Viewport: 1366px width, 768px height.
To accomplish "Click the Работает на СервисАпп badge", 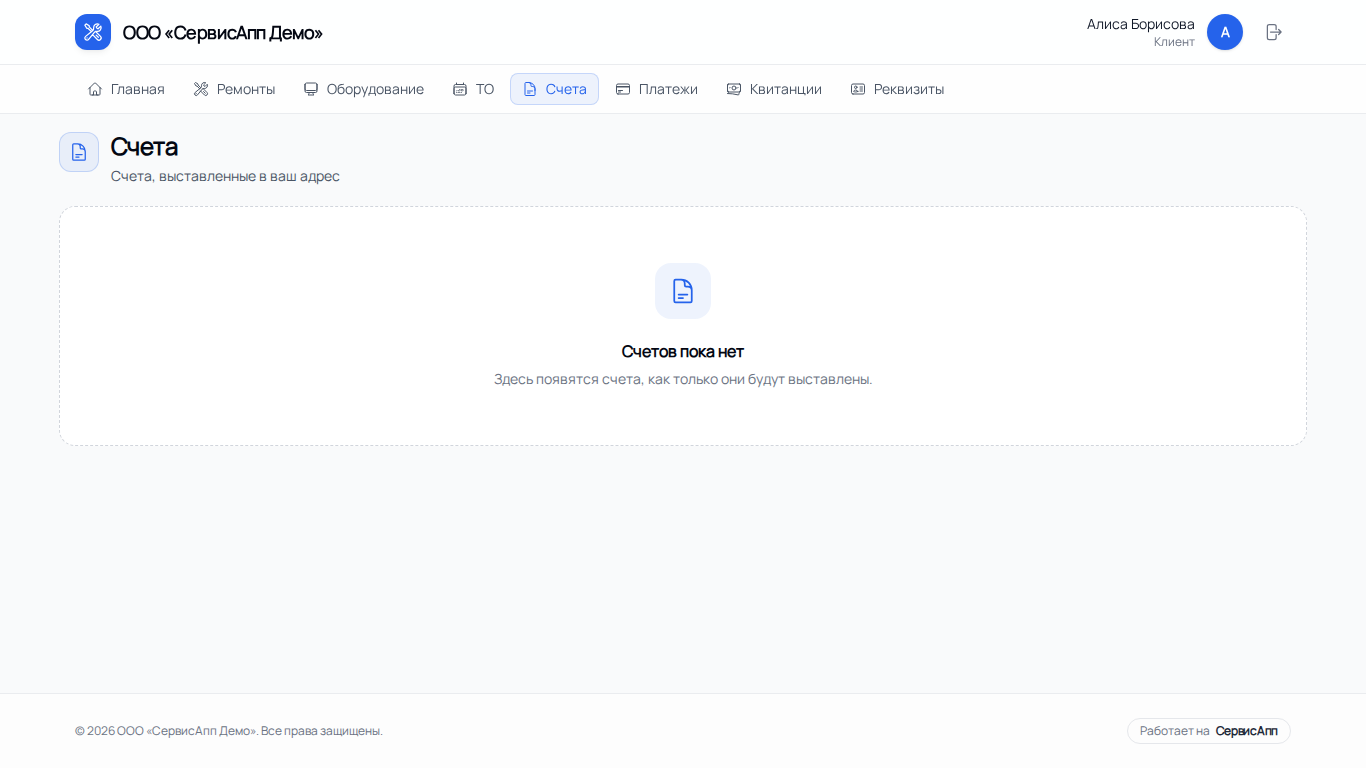I will 1209,731.
